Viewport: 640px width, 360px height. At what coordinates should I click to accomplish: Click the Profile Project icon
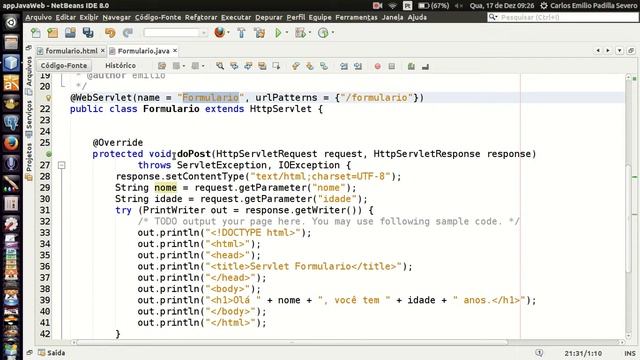322,33
